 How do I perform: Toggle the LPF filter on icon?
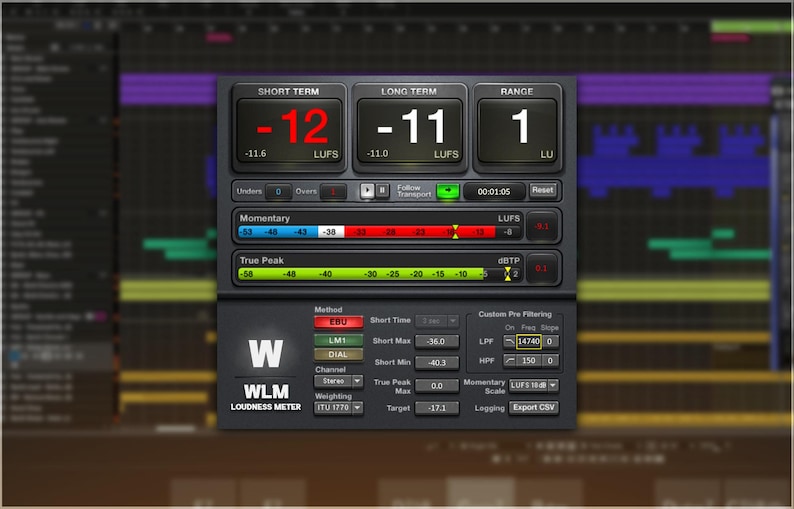coord(509,341)
